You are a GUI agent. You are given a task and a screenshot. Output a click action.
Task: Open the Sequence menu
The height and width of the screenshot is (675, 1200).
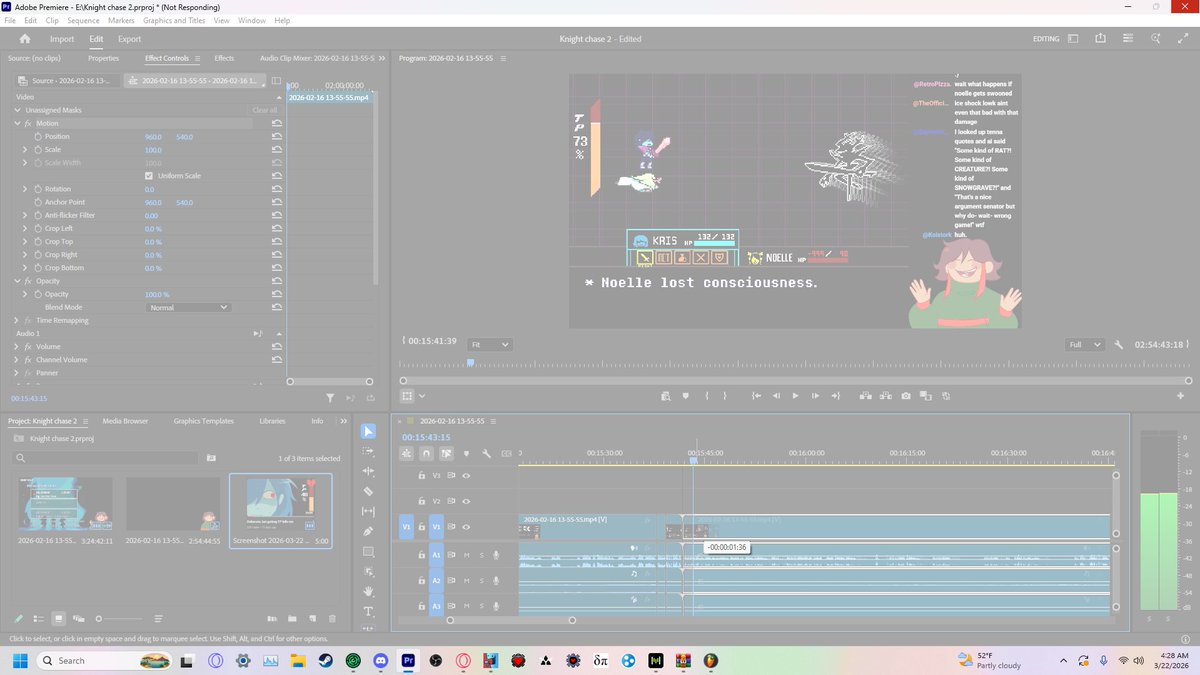tap(83, 20)
